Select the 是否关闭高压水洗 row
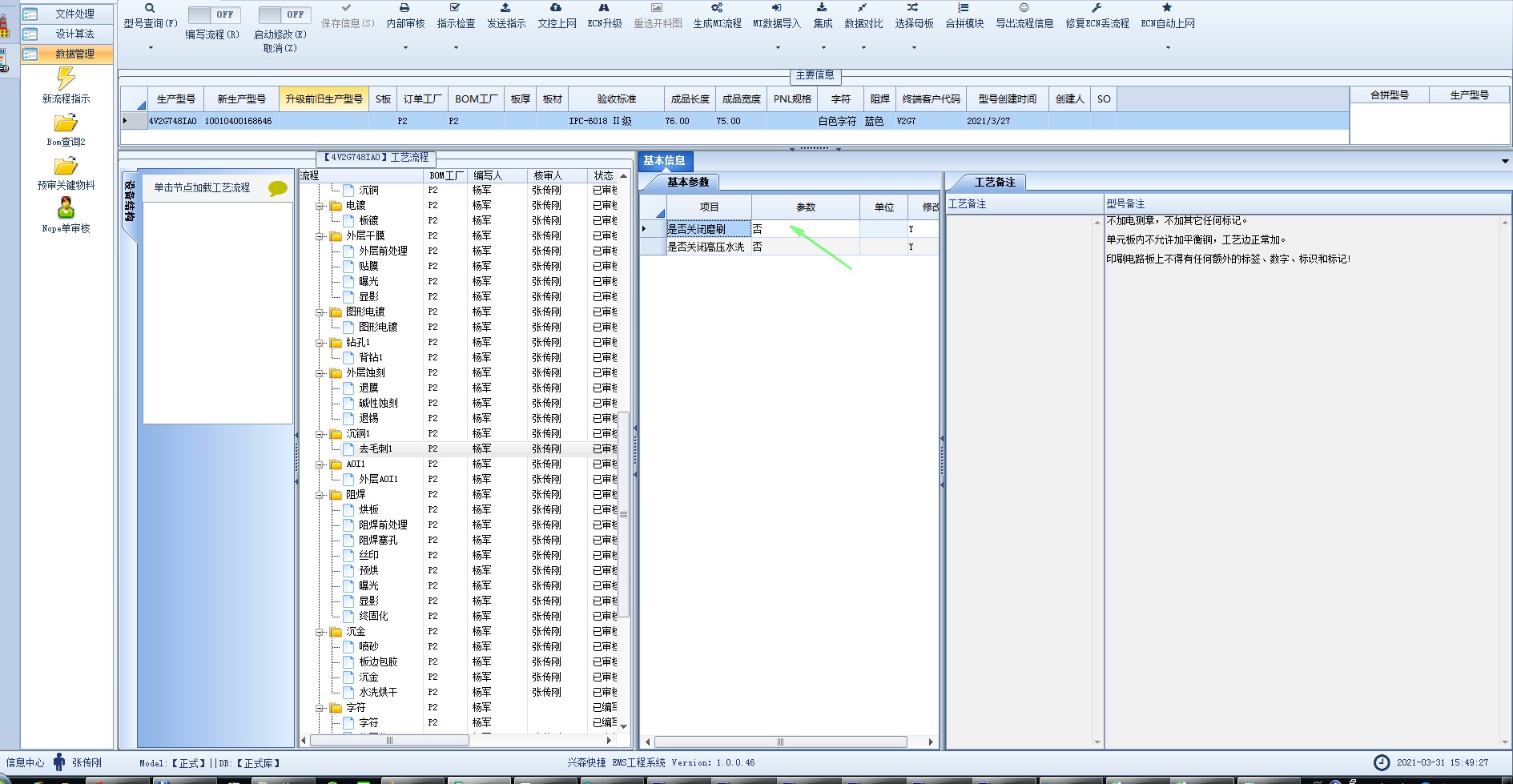Viewport: 1513px width, 784px height. (x=789, y=247)
